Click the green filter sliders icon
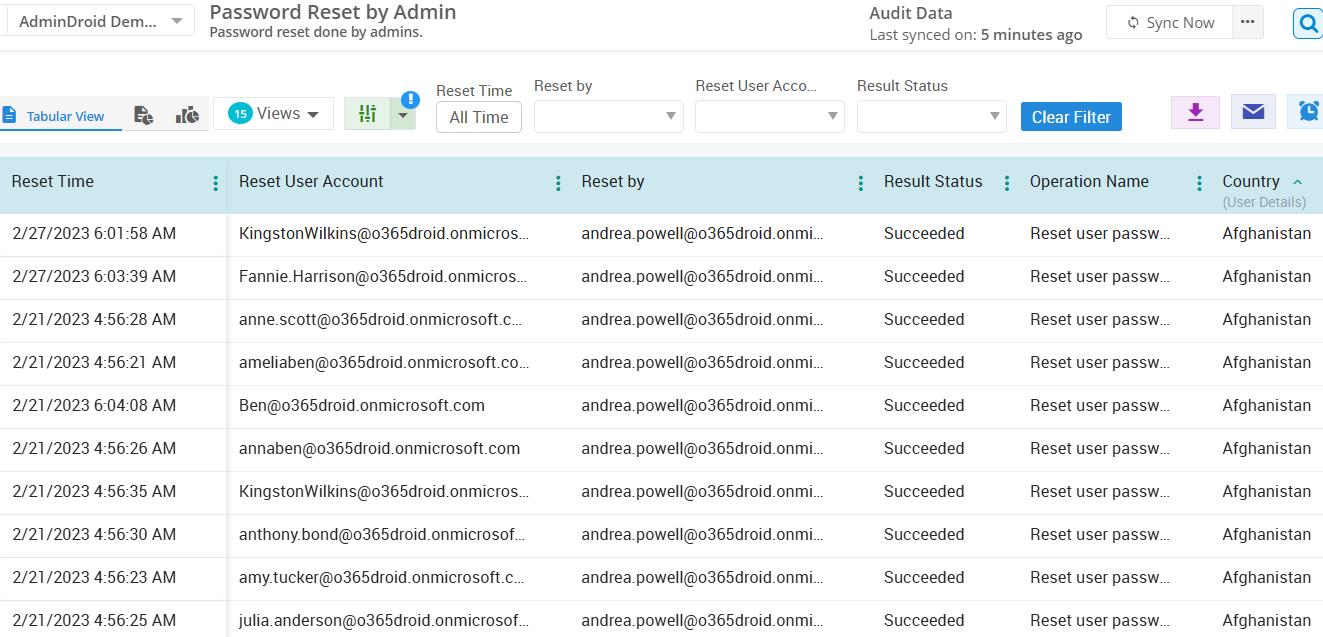 click(x=368, y=114)
